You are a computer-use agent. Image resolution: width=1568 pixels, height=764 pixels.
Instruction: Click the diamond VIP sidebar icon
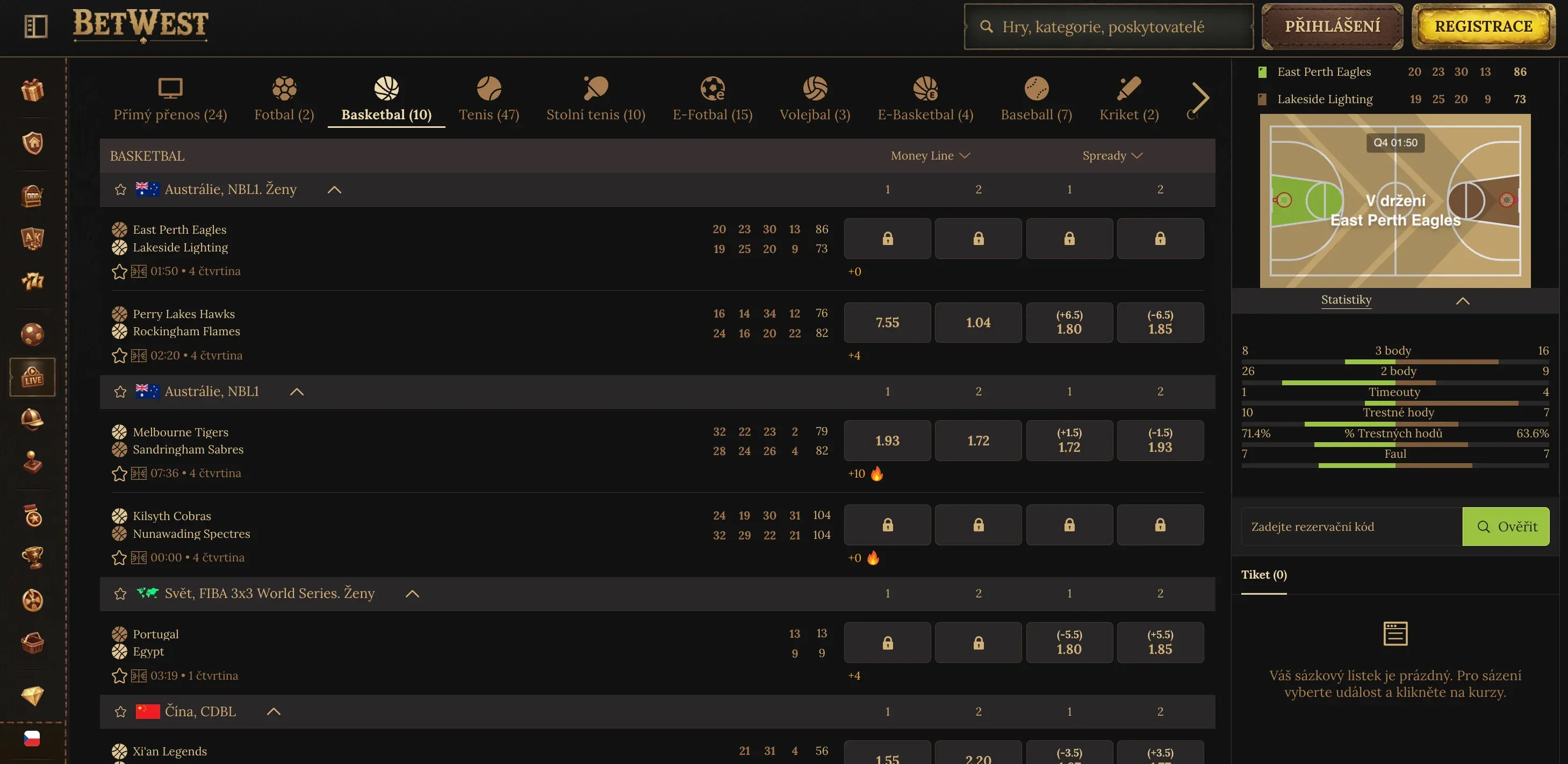pyautogui.click(x=33, y=696)
